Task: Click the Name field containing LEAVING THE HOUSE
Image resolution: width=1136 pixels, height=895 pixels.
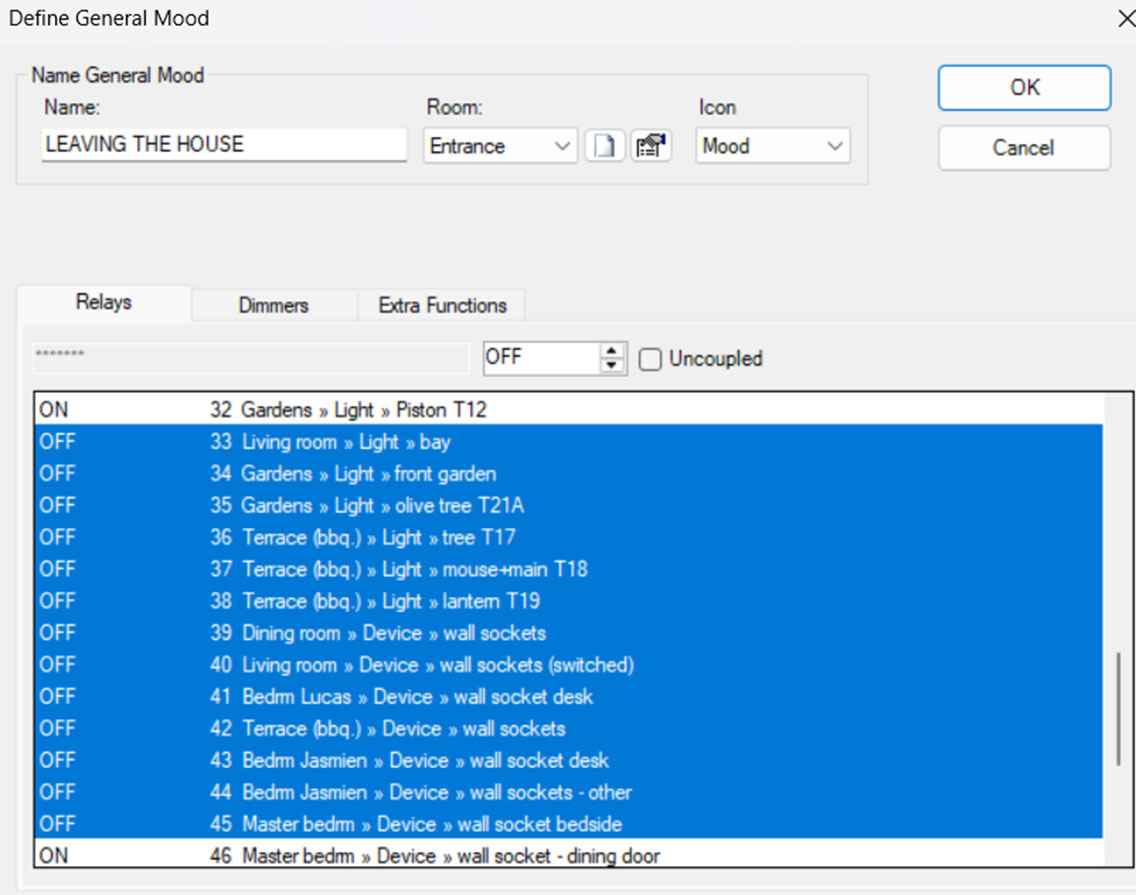Action: click(x=224, y=144)
